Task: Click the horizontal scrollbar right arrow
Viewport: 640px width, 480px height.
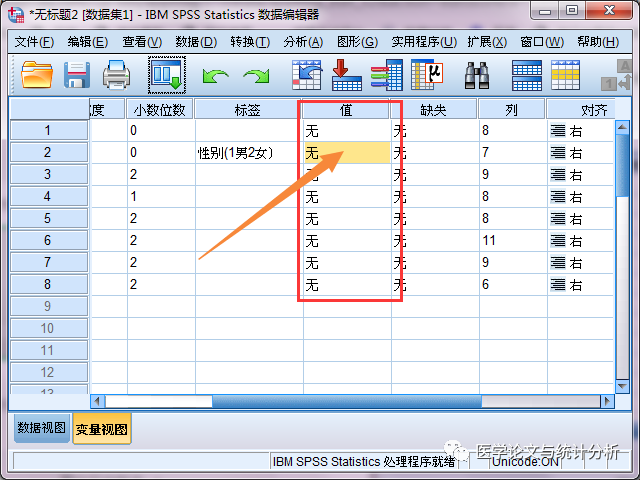Action: click(607, 401)
